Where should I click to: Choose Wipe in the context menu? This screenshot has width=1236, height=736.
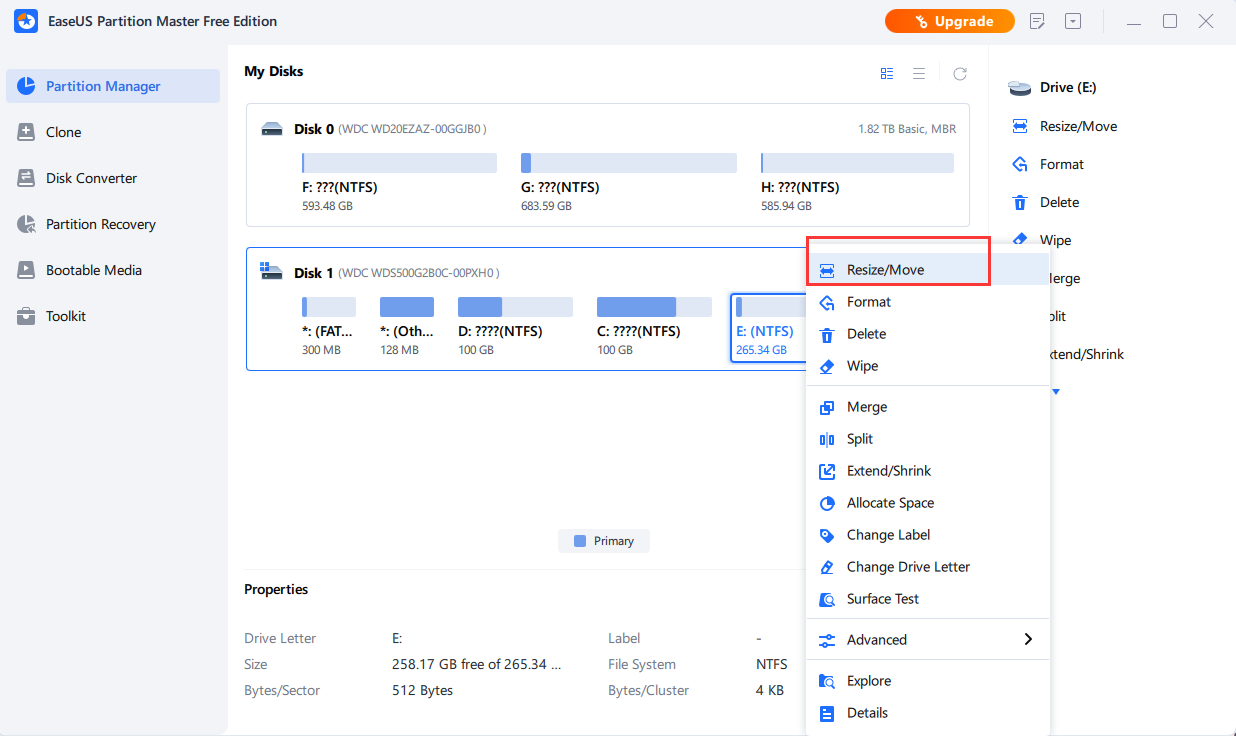[x=928, y=366]
